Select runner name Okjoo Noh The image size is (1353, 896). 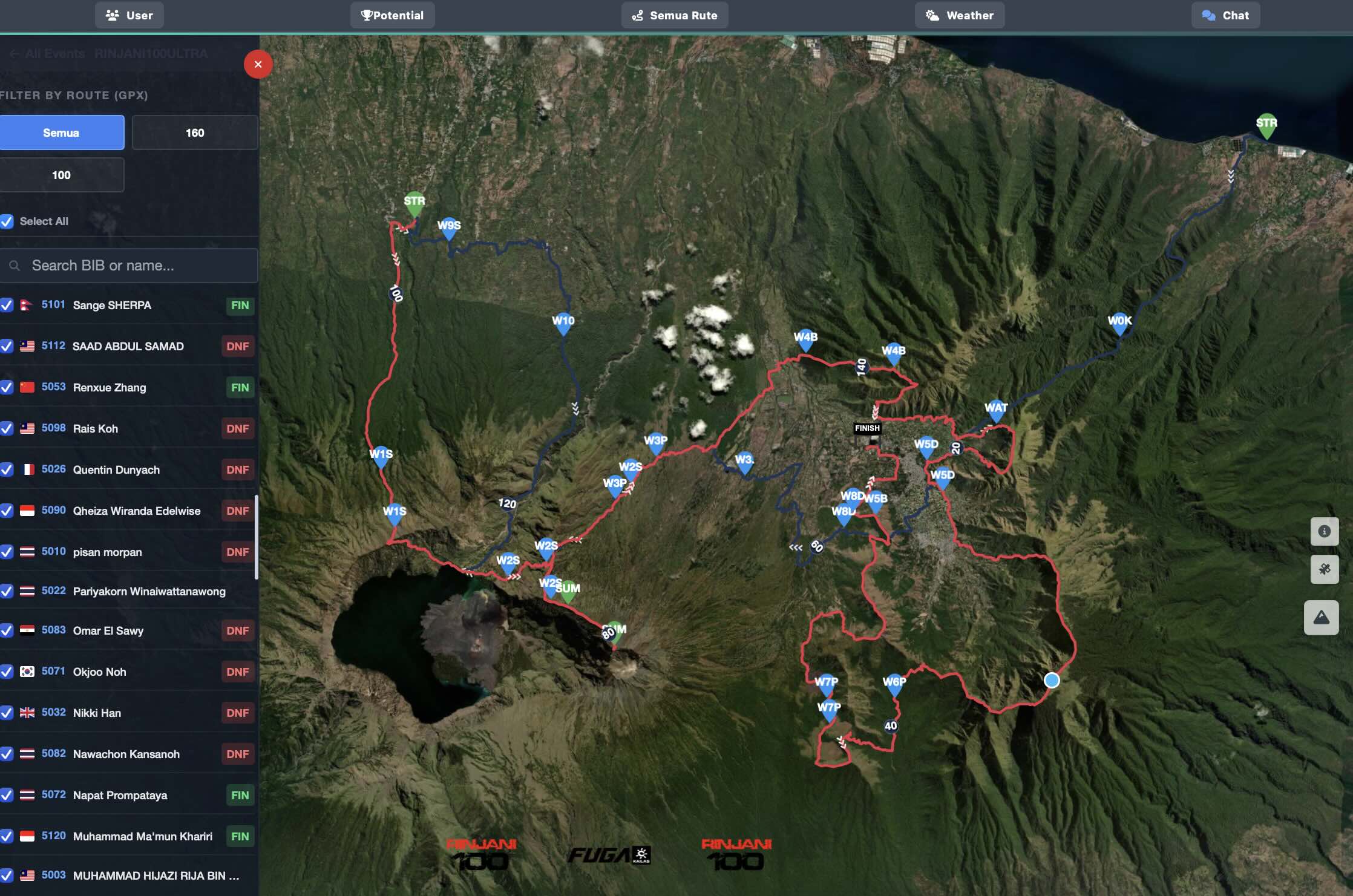click(x=99, y=672)
